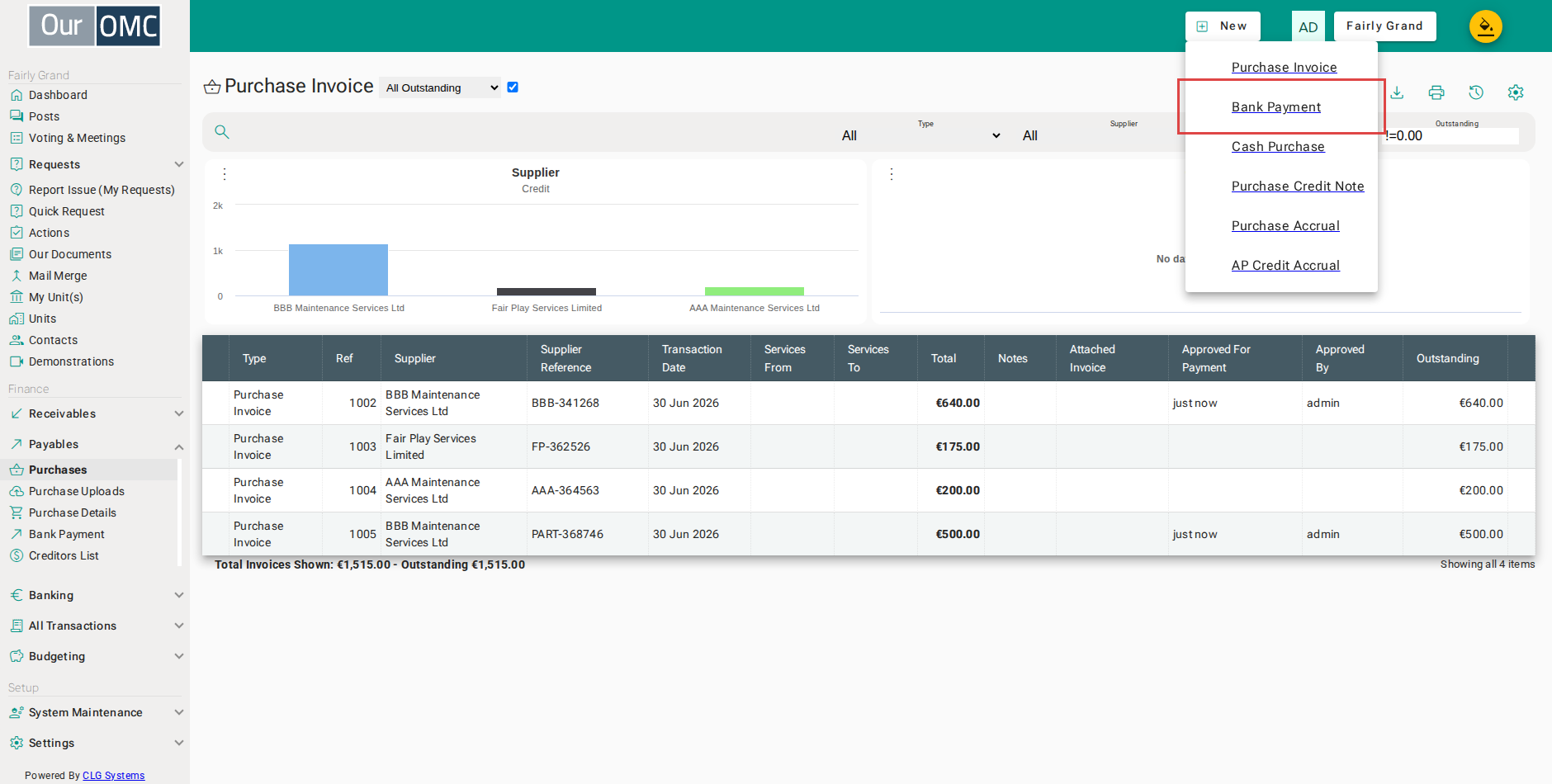Open the second chart panel's three-dot menu
The image size is (1552, 784).
[x=892, y=174]
